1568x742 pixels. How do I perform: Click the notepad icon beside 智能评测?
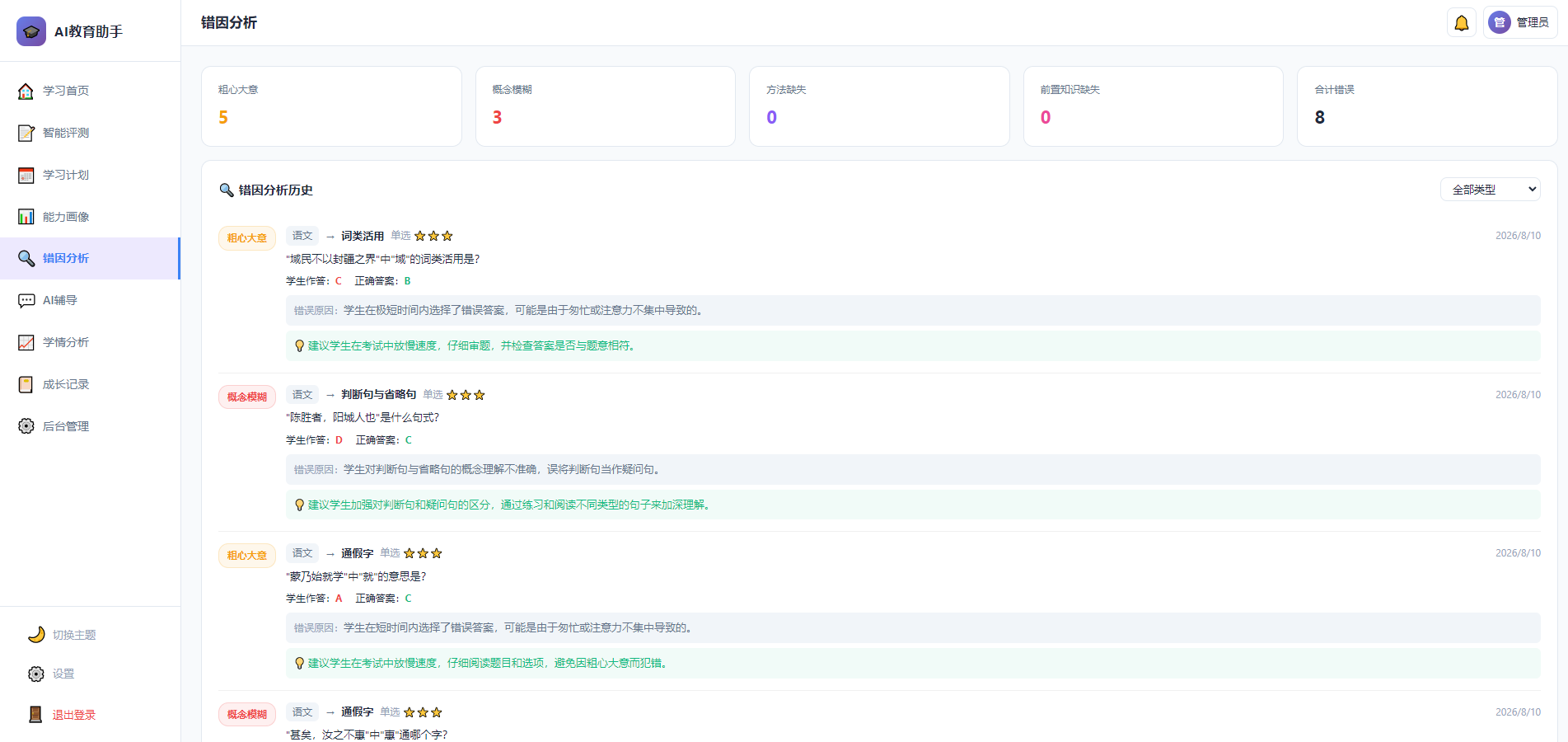[26, 133]
